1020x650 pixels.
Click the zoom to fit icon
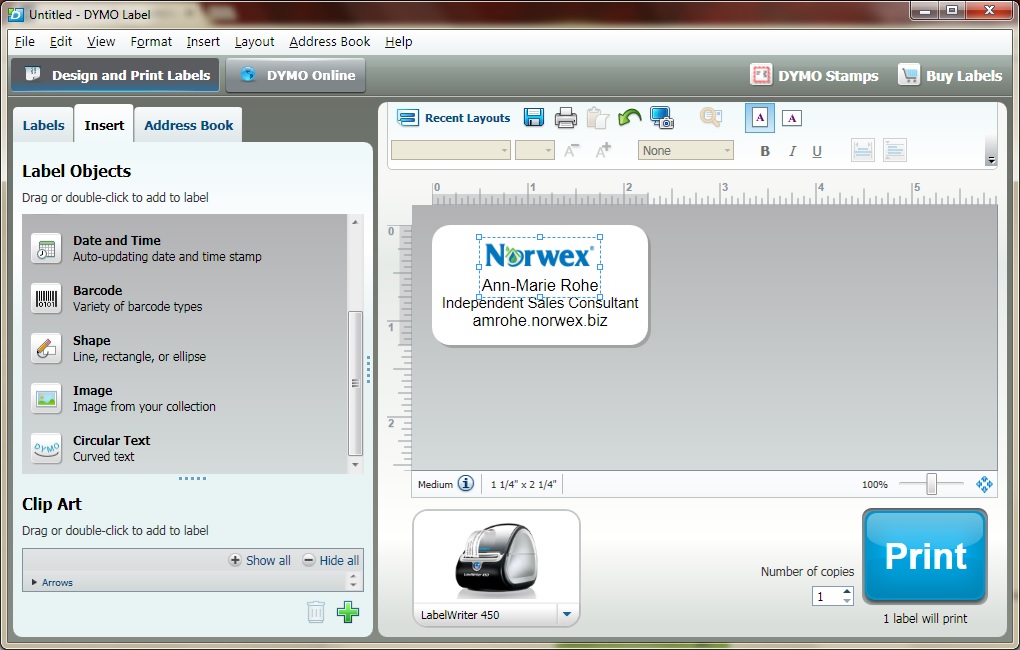984,484
